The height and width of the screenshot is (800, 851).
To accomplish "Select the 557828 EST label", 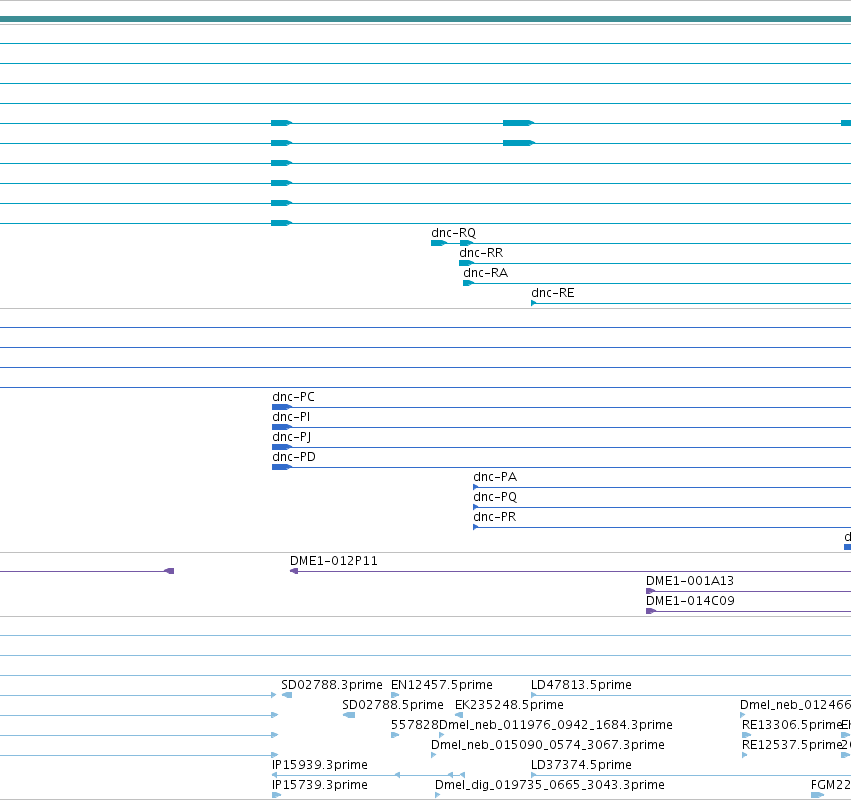I will pyautogui.click(x=415, y=725).
